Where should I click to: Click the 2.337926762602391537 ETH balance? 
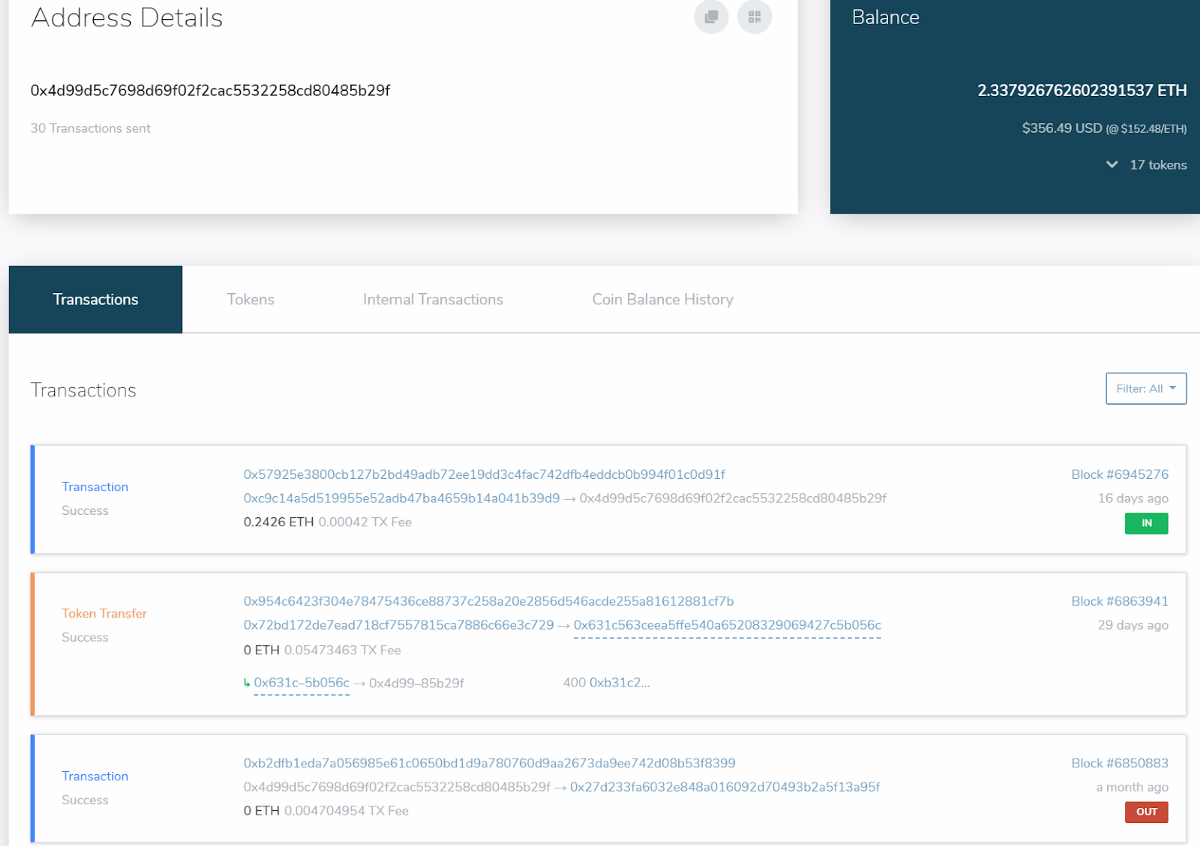coord(1082,91)
